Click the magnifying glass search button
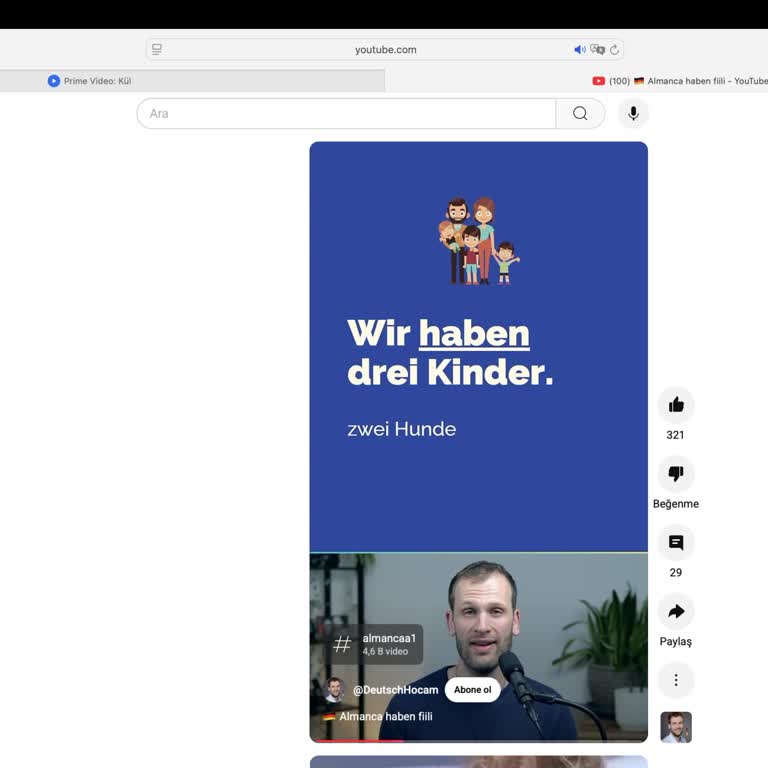The image size is (768, 768). [580, 113]
